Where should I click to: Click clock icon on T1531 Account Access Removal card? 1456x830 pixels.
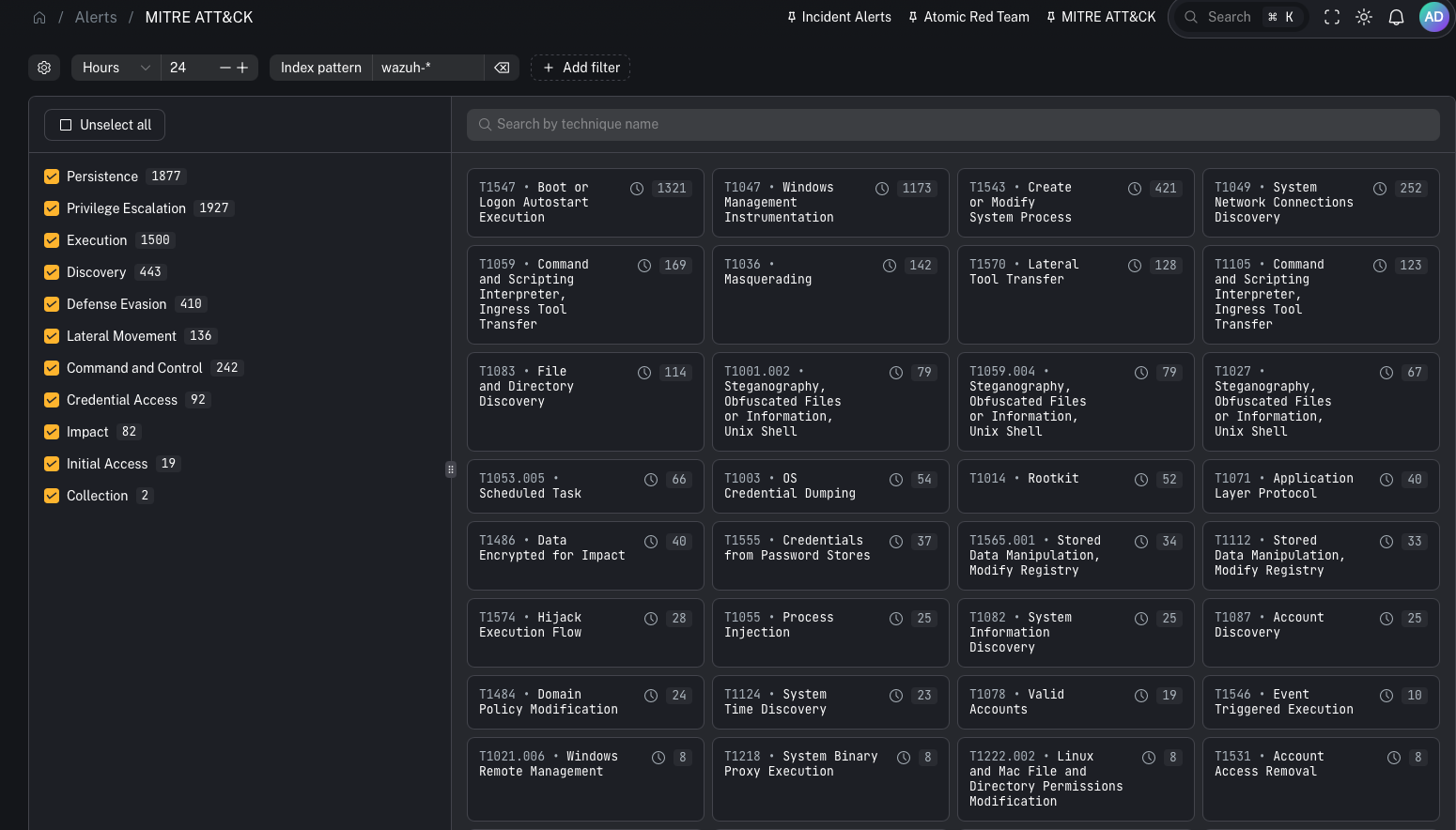click(x=1394, y=758)
